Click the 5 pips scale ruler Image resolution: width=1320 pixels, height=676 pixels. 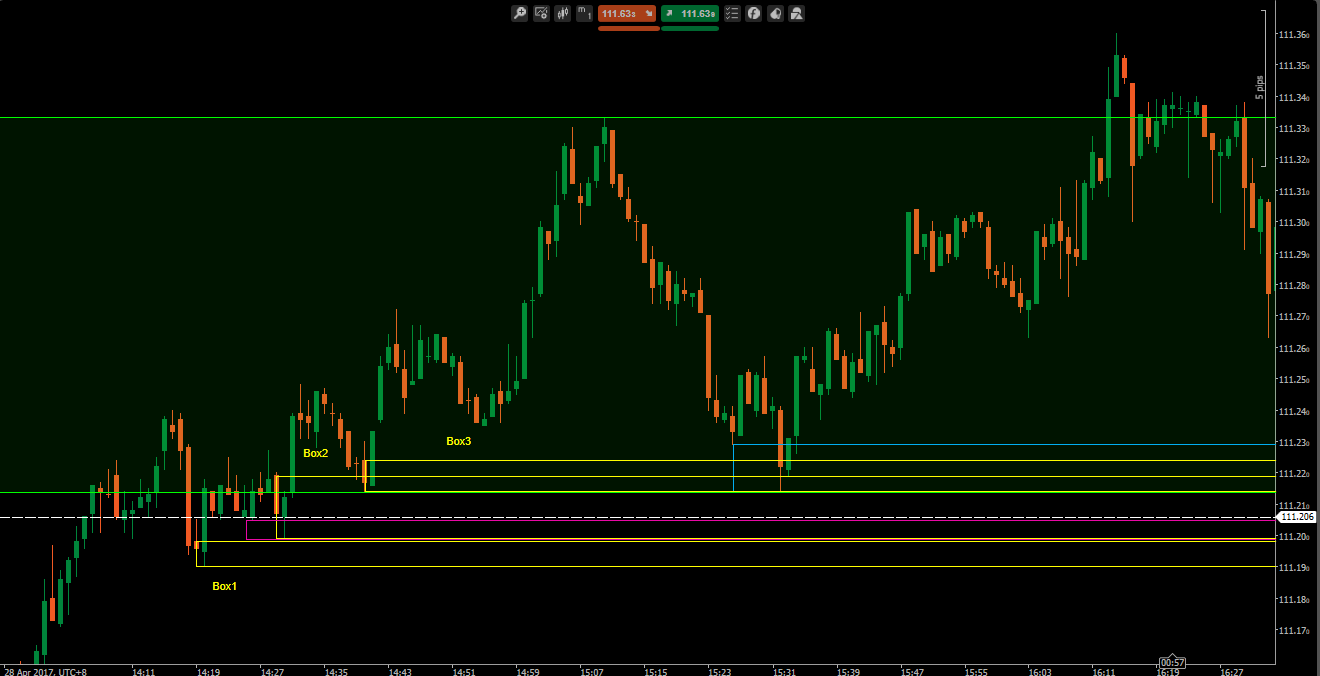coord(1263,88)
